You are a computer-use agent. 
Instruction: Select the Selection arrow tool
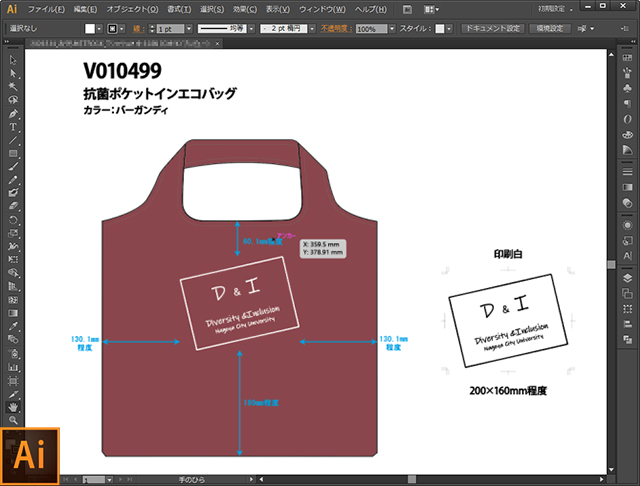click(14, 60)
